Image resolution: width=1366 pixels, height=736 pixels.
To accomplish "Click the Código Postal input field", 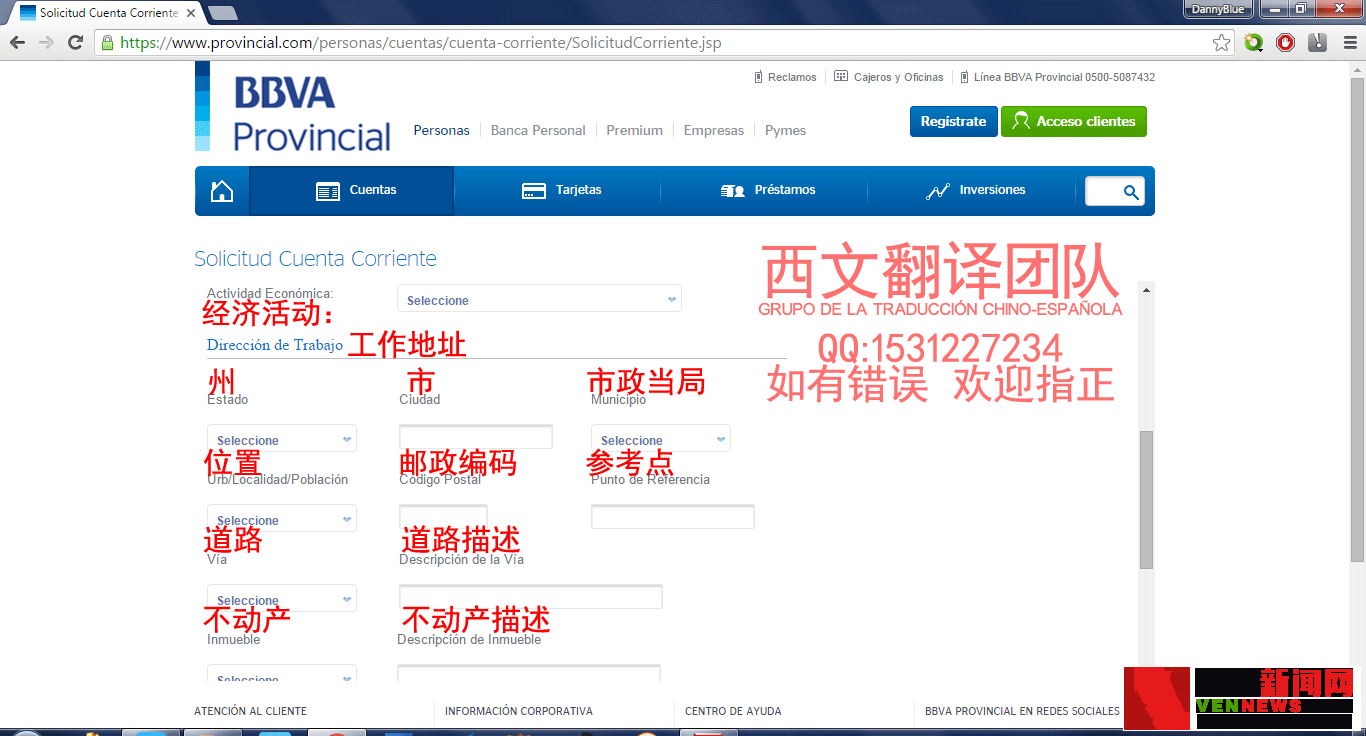I will 443,517.
